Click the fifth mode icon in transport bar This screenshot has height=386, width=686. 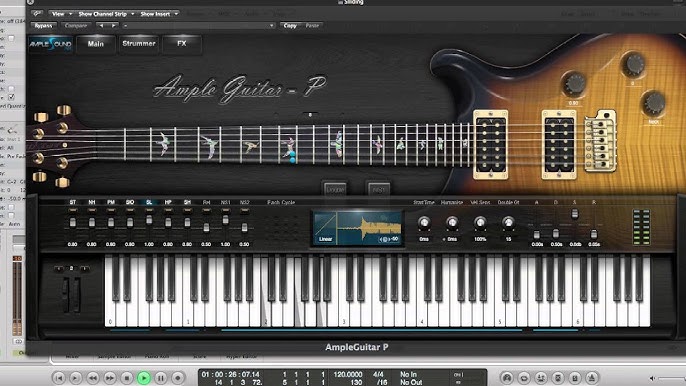click(x=575, y=378)
